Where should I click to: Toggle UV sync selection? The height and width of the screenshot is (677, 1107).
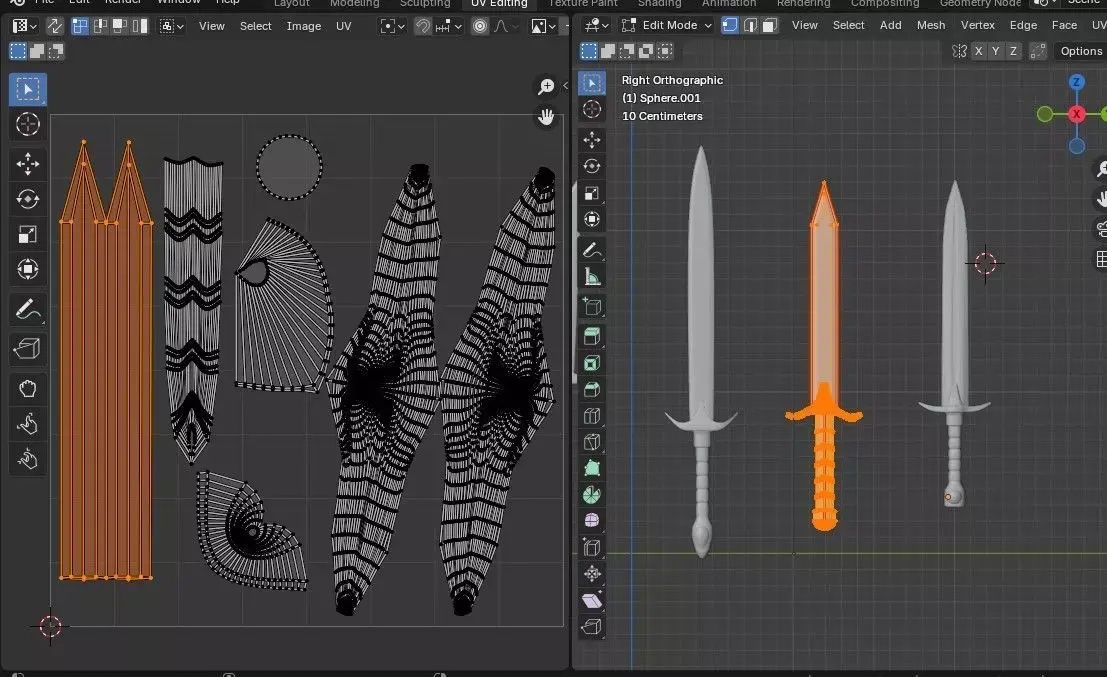pyautogui.click(x=54, y=26)
